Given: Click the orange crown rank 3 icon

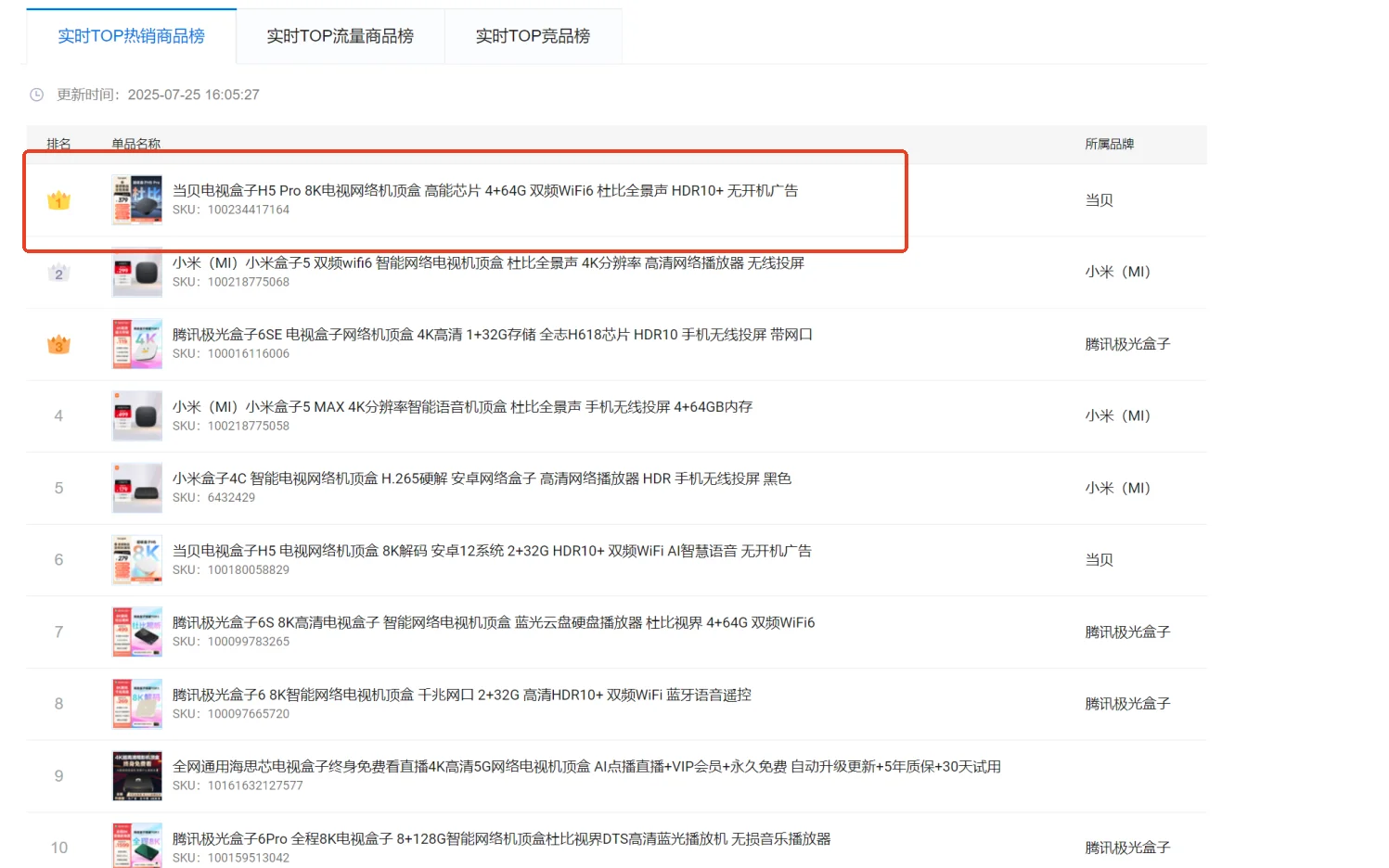Looking at the screenshot, I should point(58,344).
